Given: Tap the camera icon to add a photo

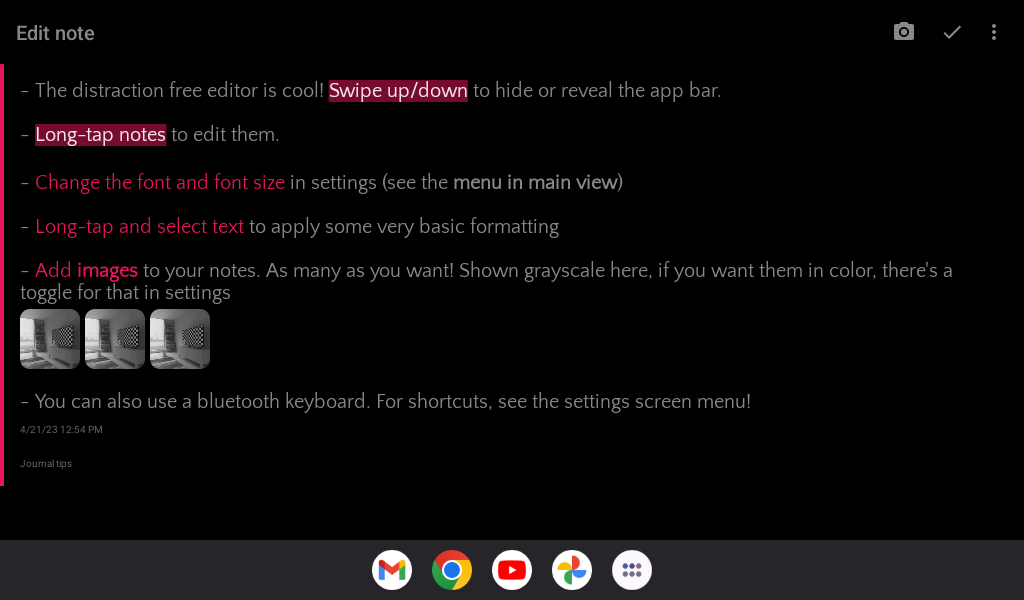Looking at the screenshot, I should [x=904, y=32].
